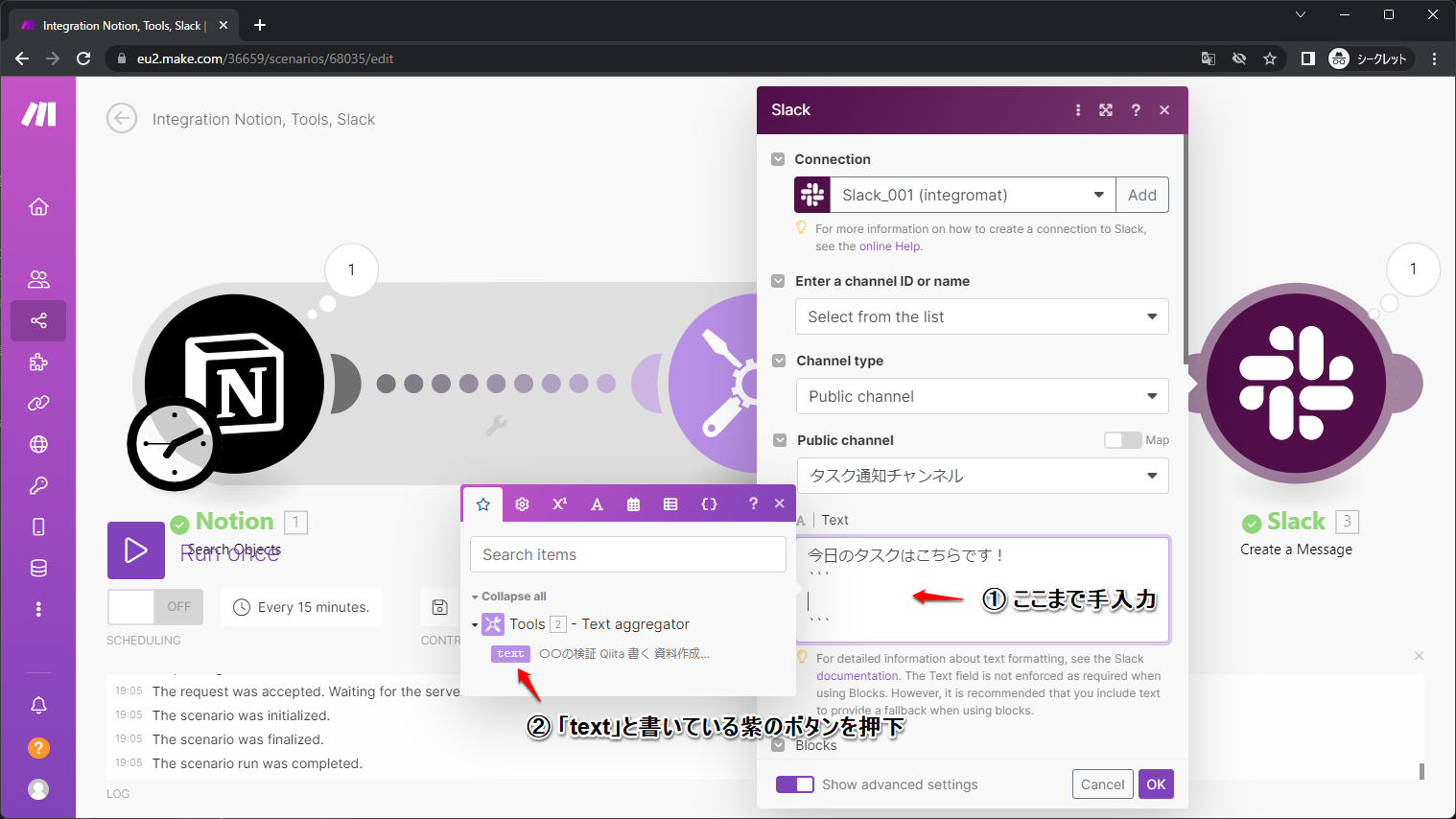Click the Notion clock schedule icon

tap(175, 444)
